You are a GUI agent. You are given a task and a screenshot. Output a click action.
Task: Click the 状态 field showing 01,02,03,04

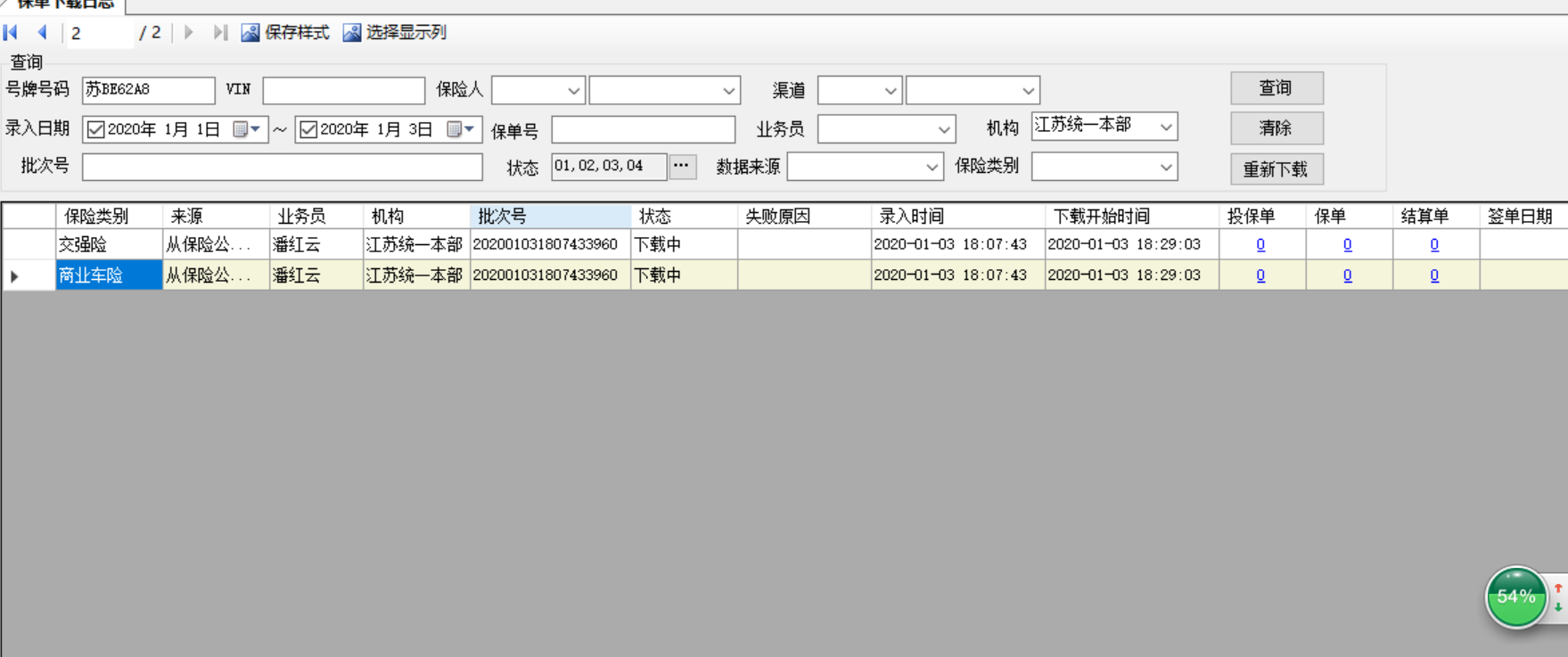pyautogui.click(x=609, y=166)
